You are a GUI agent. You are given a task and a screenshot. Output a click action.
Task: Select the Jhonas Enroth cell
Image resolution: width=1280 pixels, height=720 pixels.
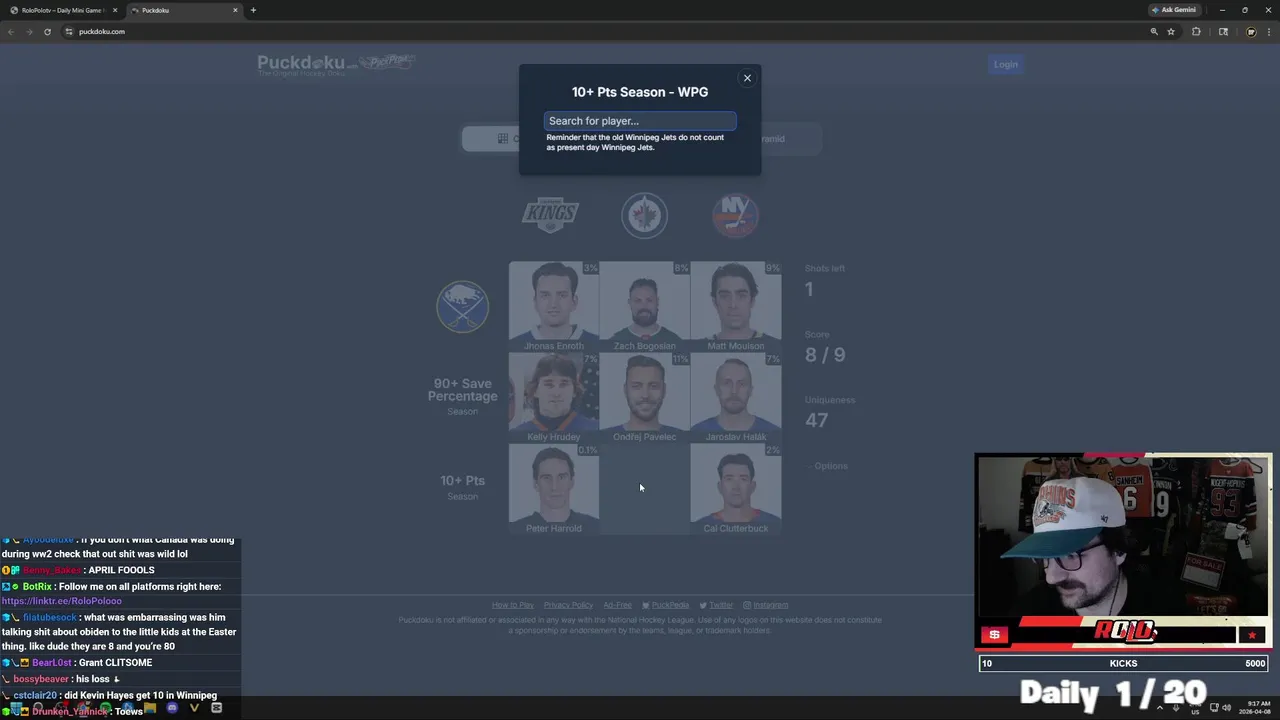(554, 306)
